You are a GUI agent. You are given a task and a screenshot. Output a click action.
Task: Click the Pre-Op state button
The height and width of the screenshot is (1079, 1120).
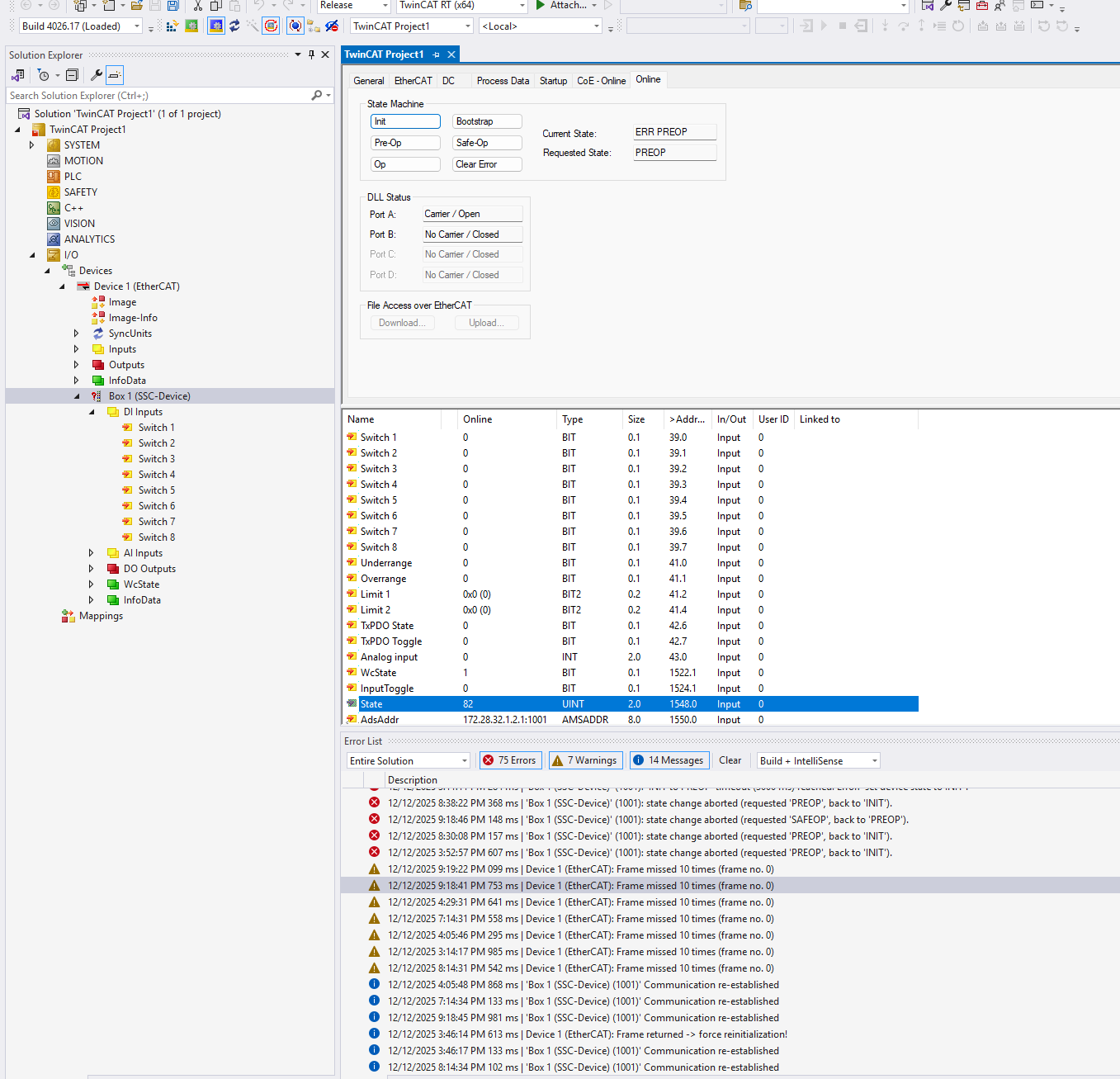404,143
